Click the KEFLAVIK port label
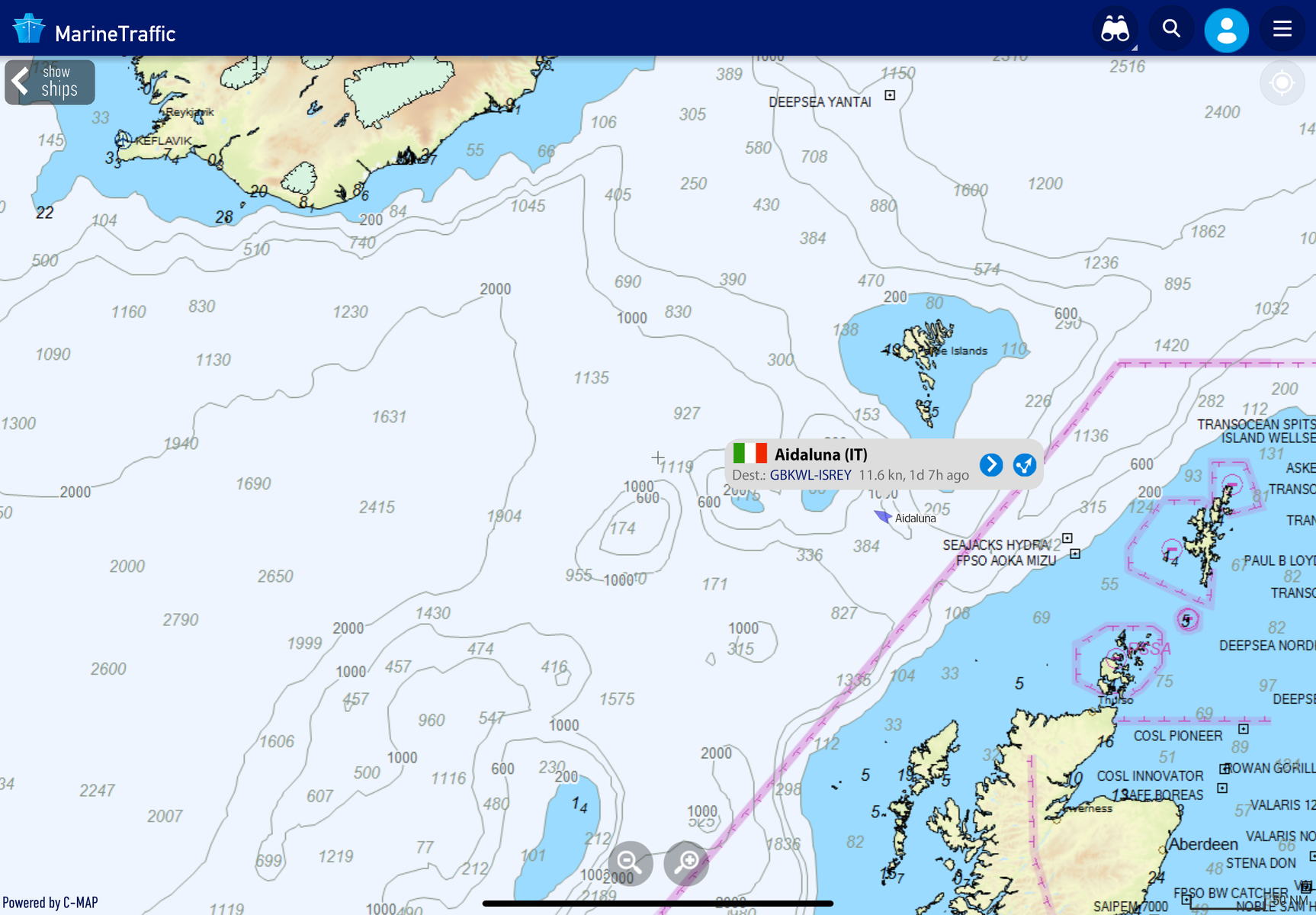 [x=163, y=141]
